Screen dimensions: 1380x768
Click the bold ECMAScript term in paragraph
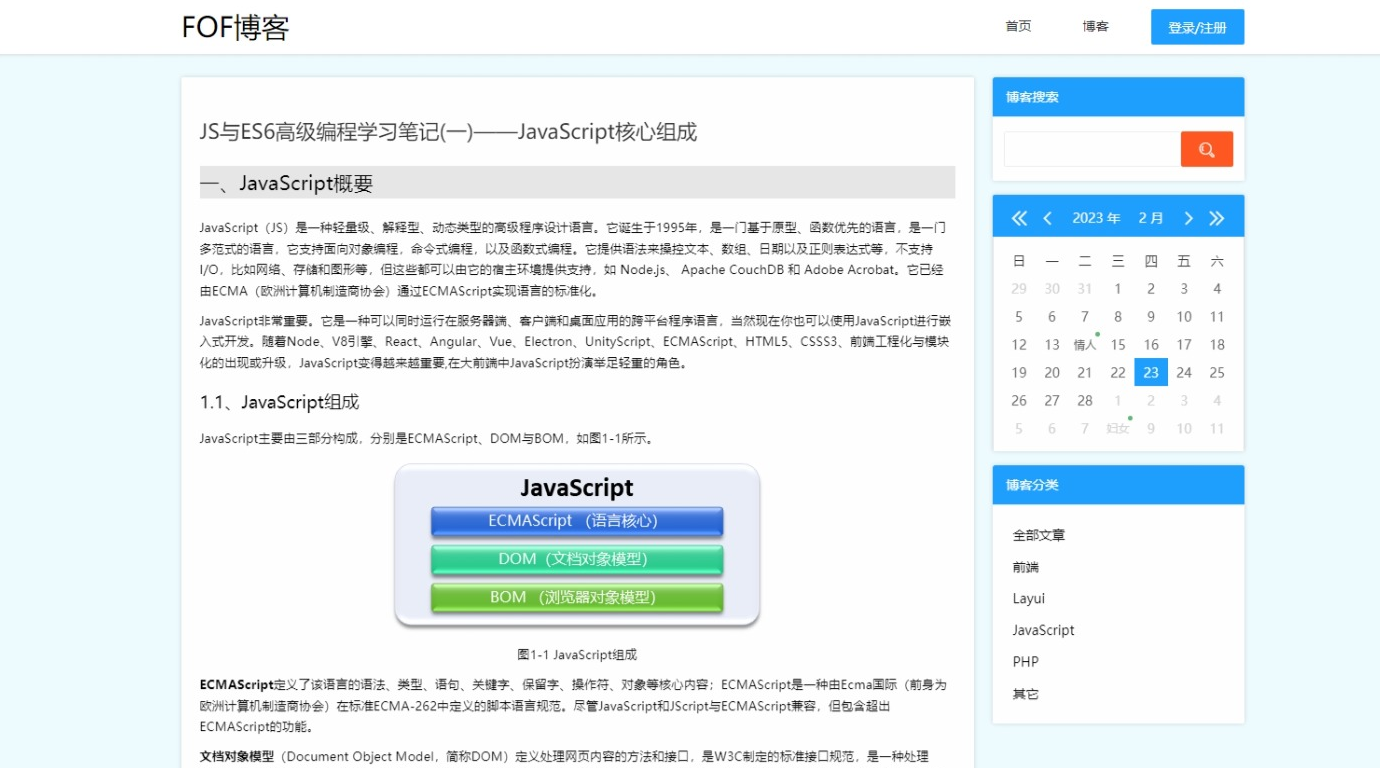point(237,685)
